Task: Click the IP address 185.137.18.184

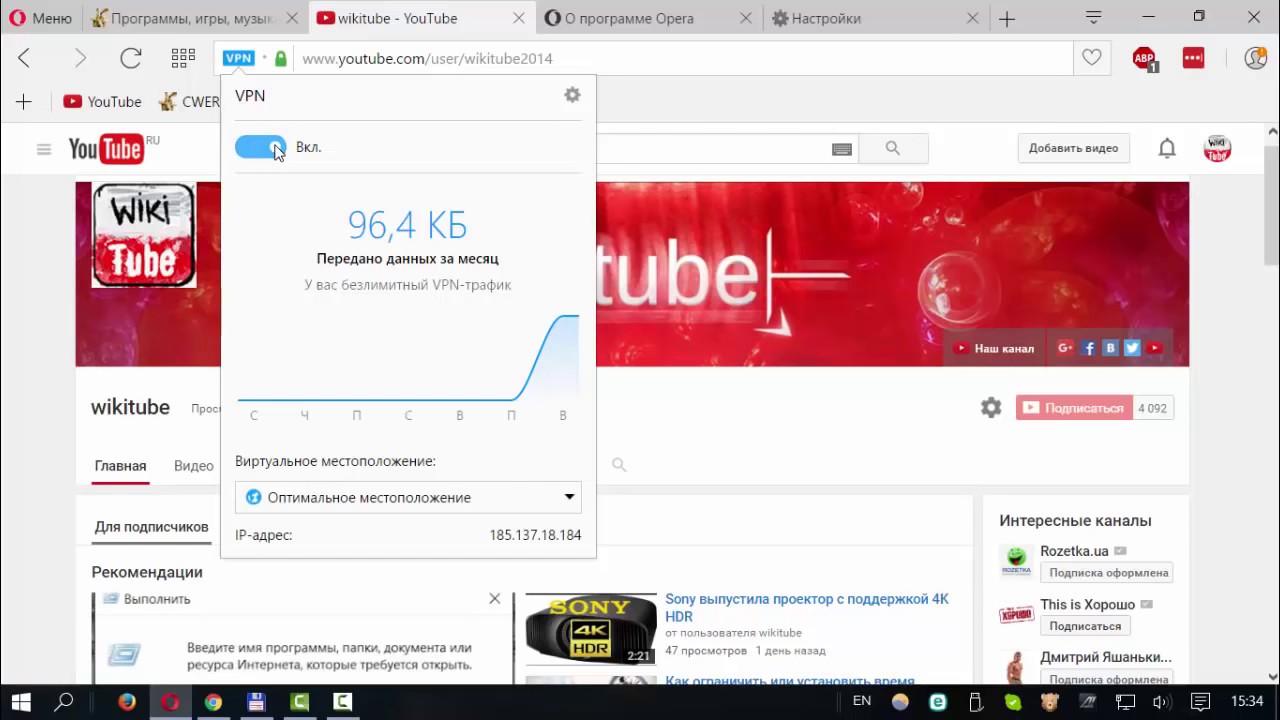Action: click(x=535, y=535)
